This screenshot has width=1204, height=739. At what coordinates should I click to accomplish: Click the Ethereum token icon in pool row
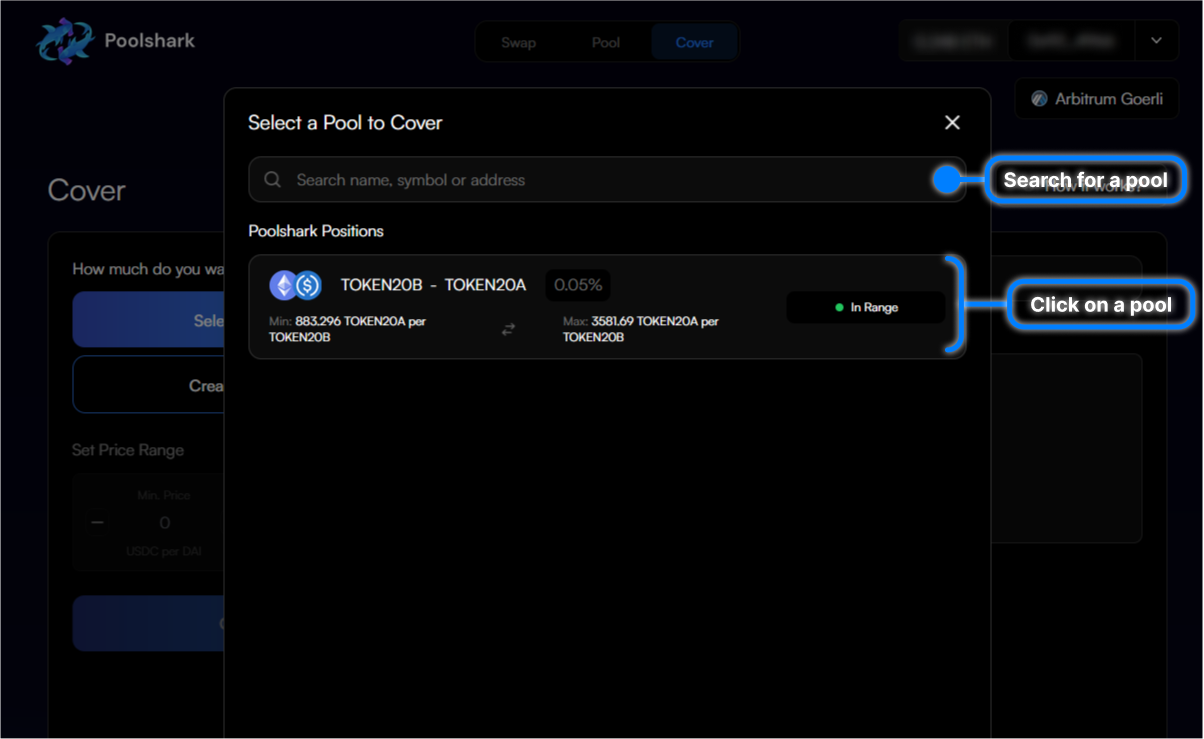click(x=284, y=286)
